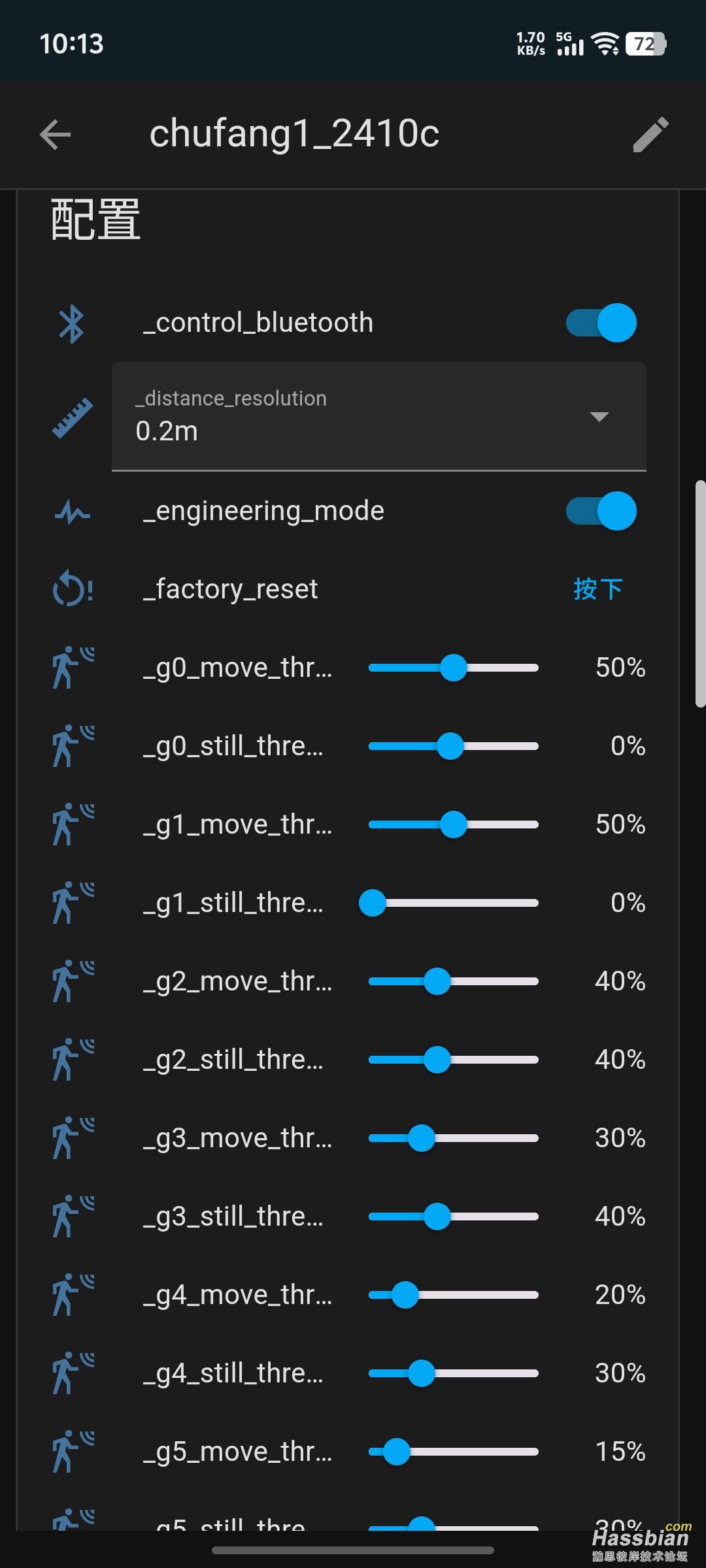The image size is (706, 1568).
Task: Tap the engineering mode pulse icon
Action: pyautogui.click(x=72, y=512)
